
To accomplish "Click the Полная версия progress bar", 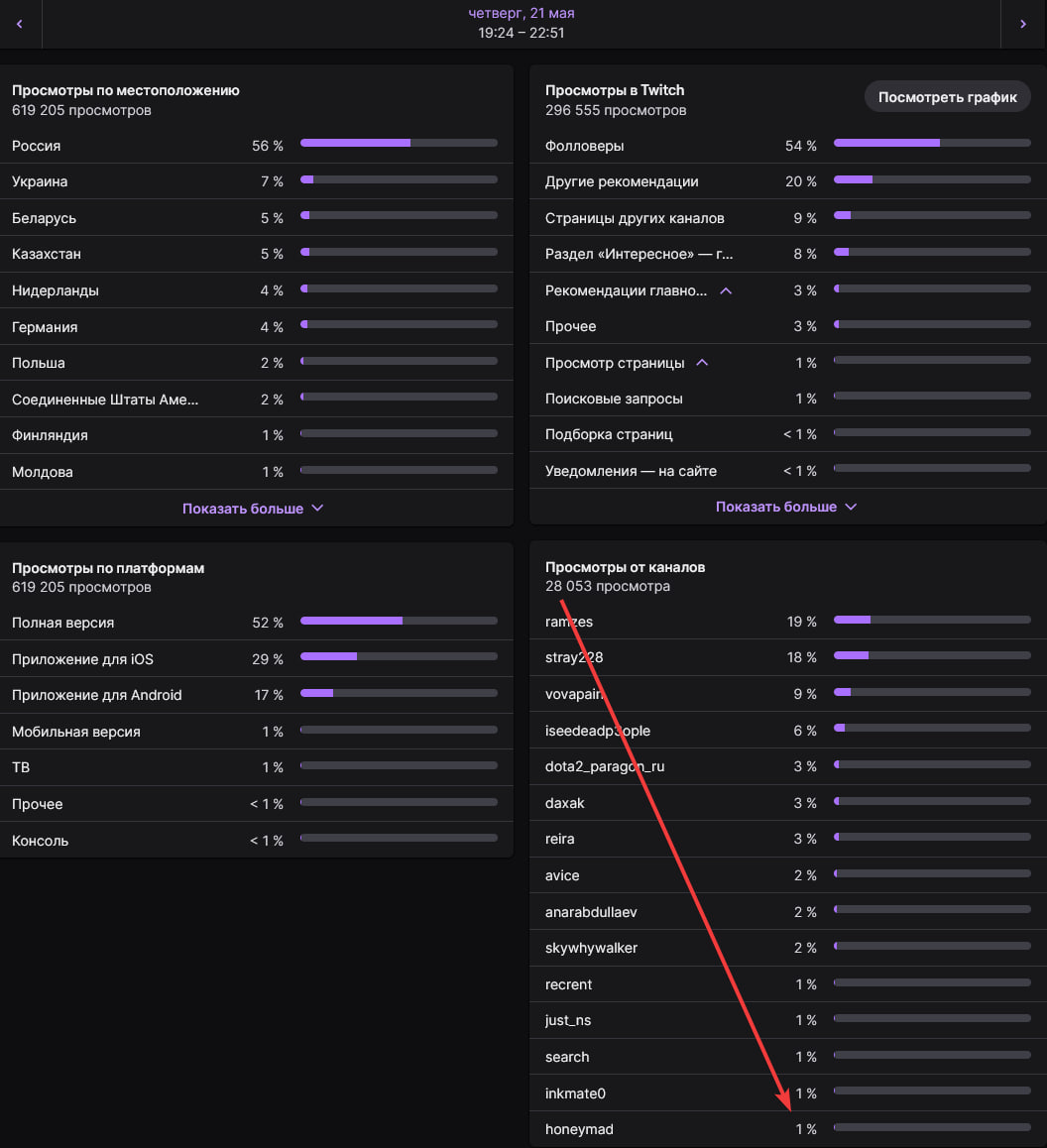I will point(399,621).
